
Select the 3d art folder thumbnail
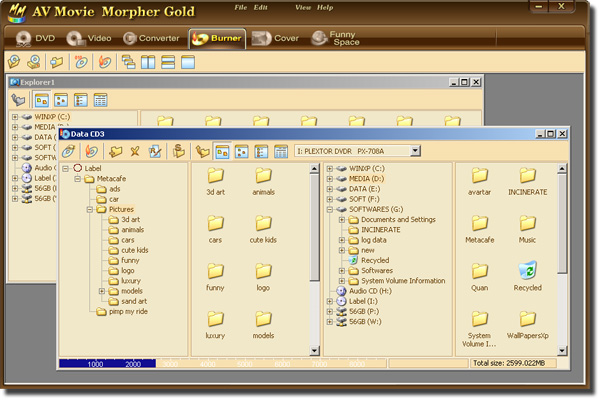pyautogui.click(x=215, y=182)
